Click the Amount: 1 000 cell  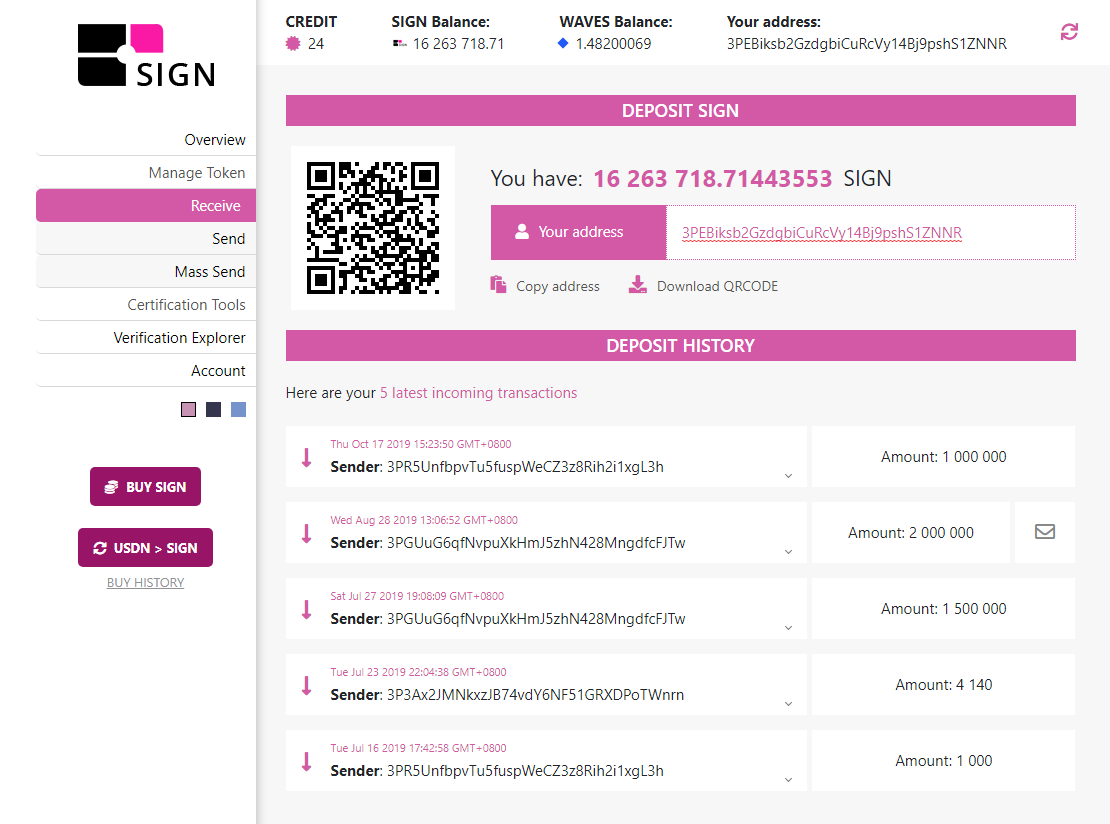click(x=943, y=760)
